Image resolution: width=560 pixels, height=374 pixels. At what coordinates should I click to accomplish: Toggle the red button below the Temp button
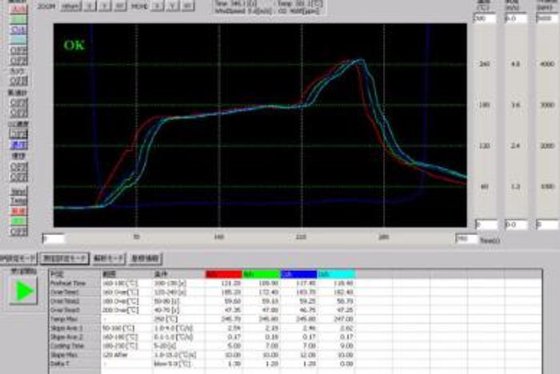(18, 211)
